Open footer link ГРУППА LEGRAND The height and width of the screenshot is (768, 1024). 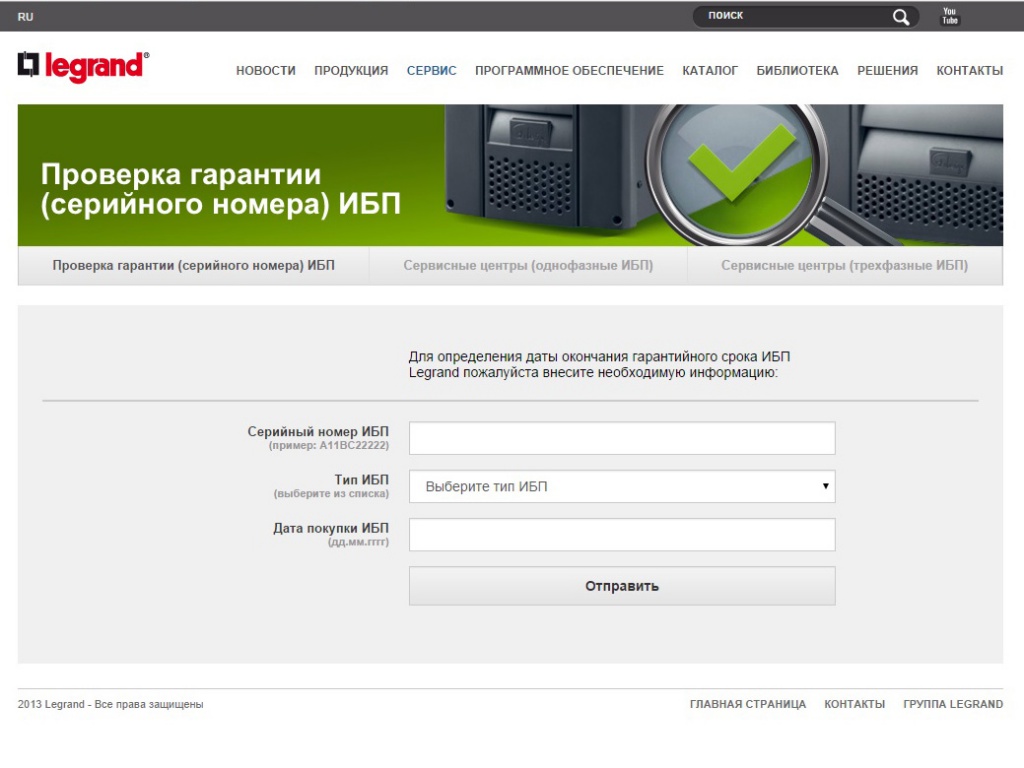pos(953,704)
